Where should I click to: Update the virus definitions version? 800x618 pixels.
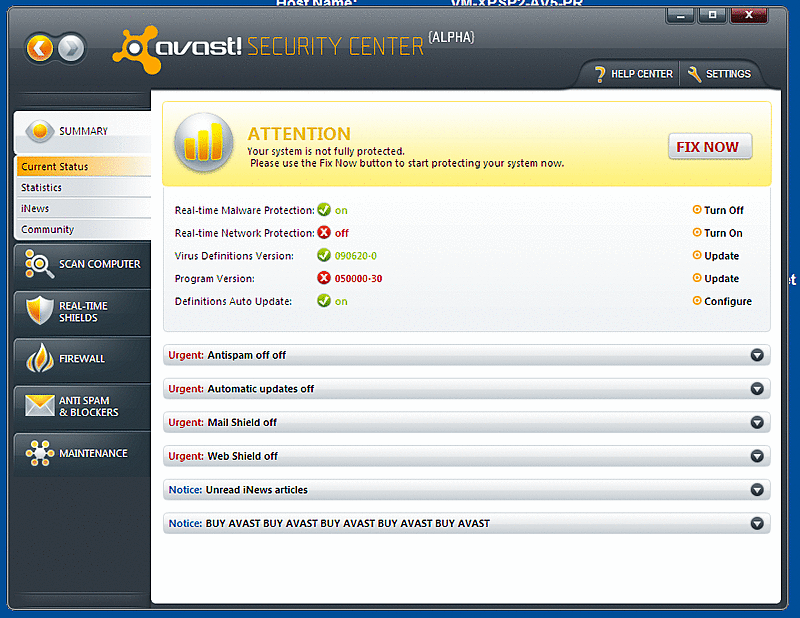(x=721, y=256)
